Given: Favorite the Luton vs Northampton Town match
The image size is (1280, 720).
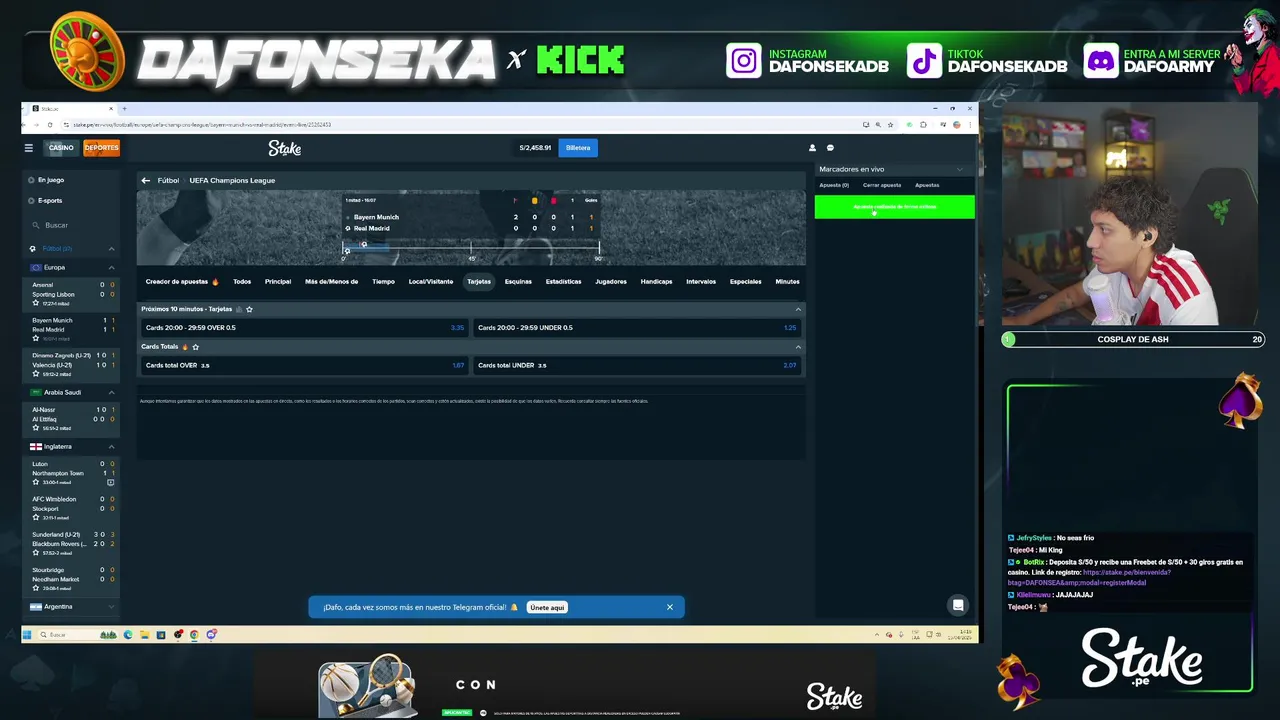Looking at the screenshot, I should point(36,482).
